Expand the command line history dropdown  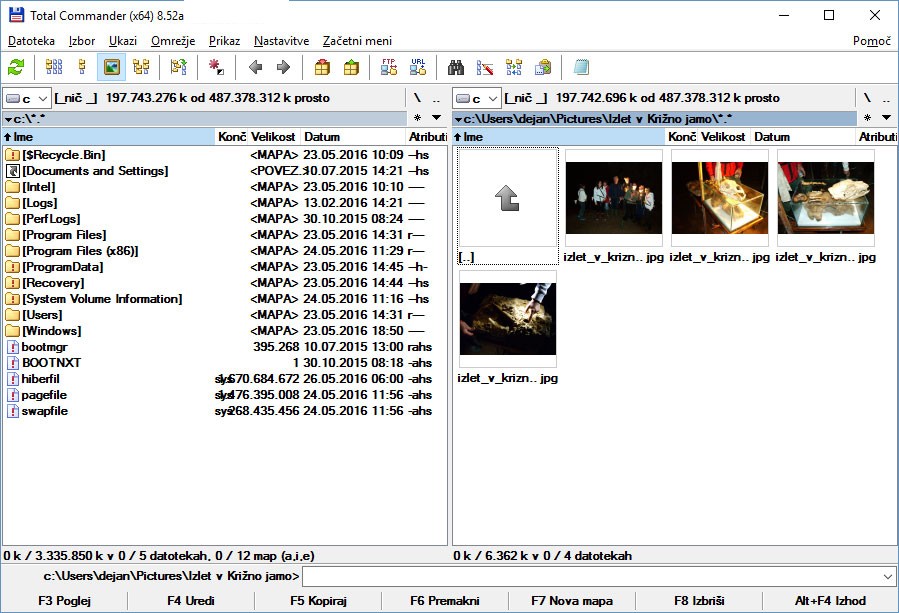point(888,576)
